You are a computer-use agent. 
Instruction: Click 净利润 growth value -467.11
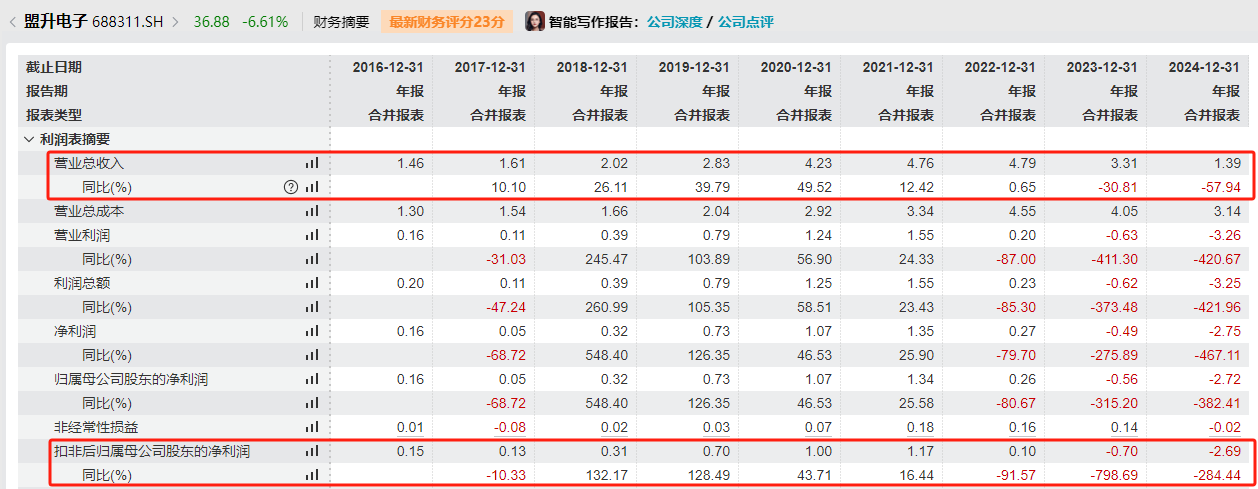pyautogui.click(x=1217, y=355)
